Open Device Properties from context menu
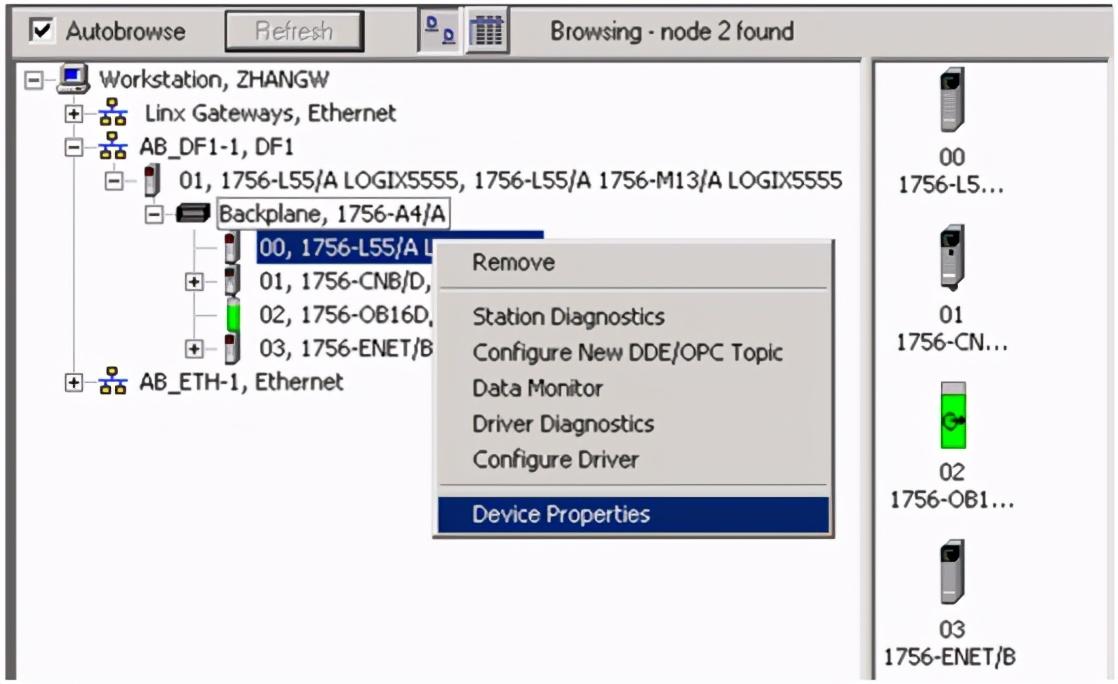Viewport: 1118px width, 684px height. [633, 515]
